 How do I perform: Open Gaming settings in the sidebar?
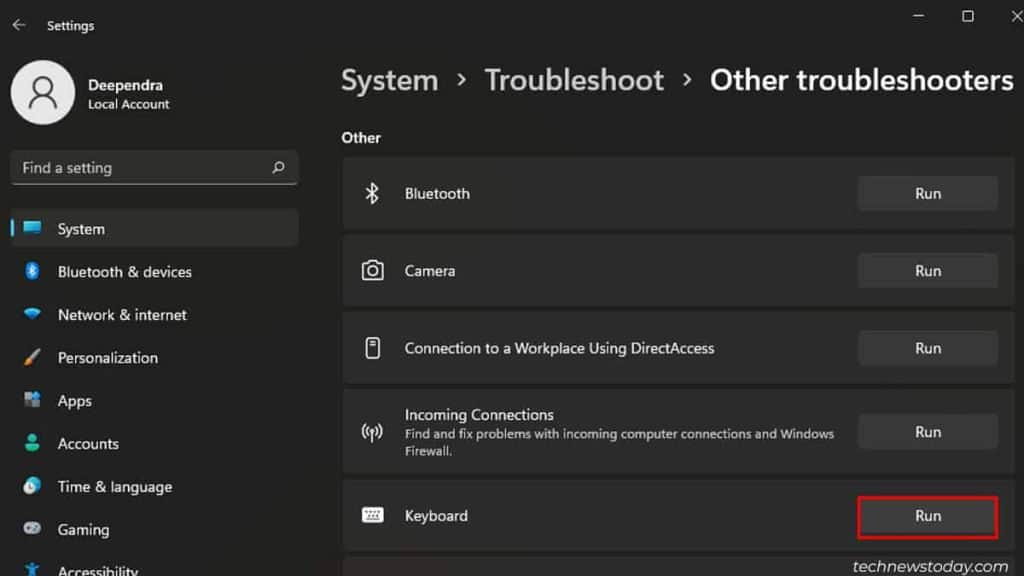(82, 529)
